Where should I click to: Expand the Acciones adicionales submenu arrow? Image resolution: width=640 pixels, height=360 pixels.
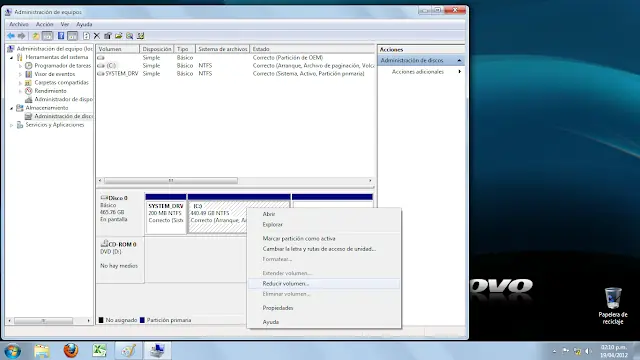[460, 72]
